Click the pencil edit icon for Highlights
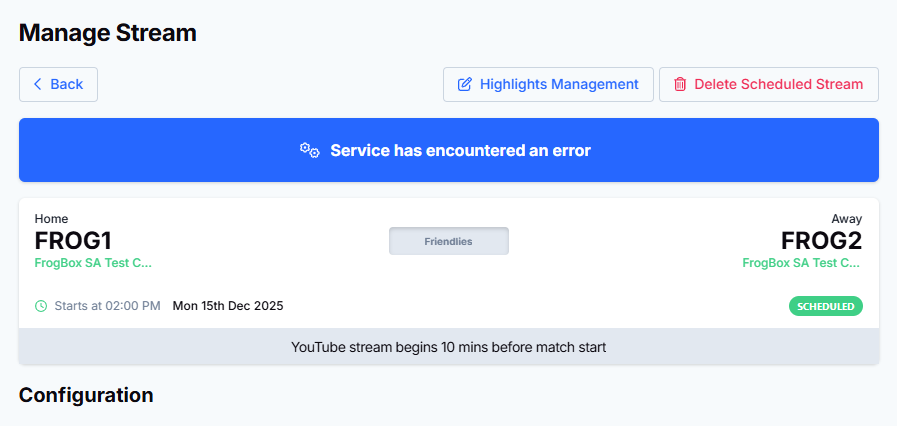The width and height of the screenshot is (897, 426). coord(465,84)
